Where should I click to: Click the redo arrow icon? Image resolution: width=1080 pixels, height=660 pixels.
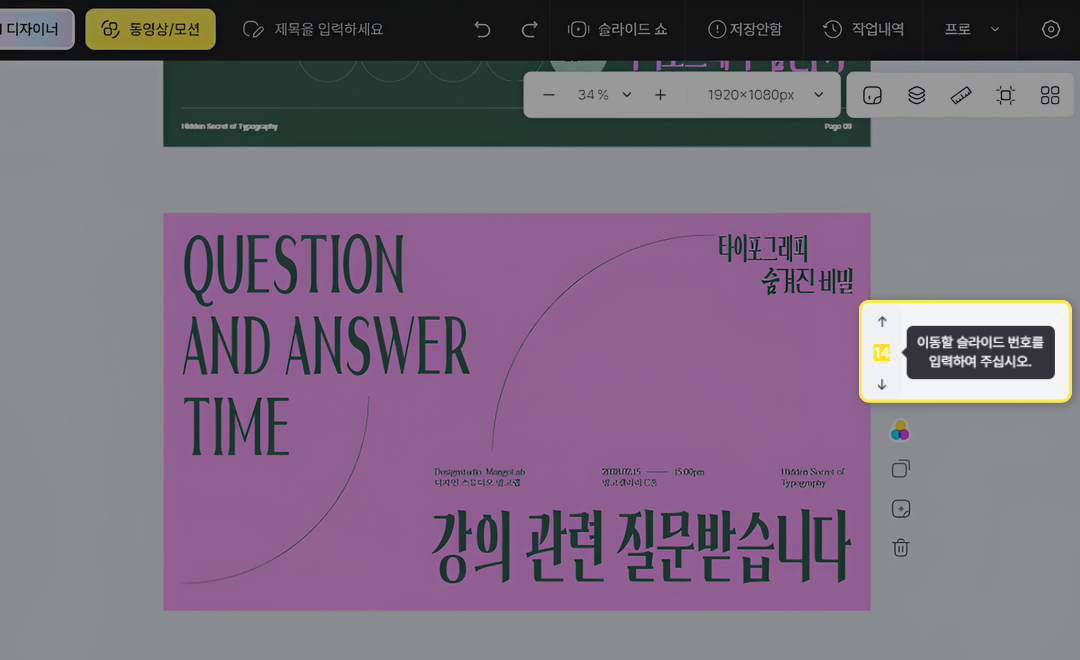click(x=530, y=30)
